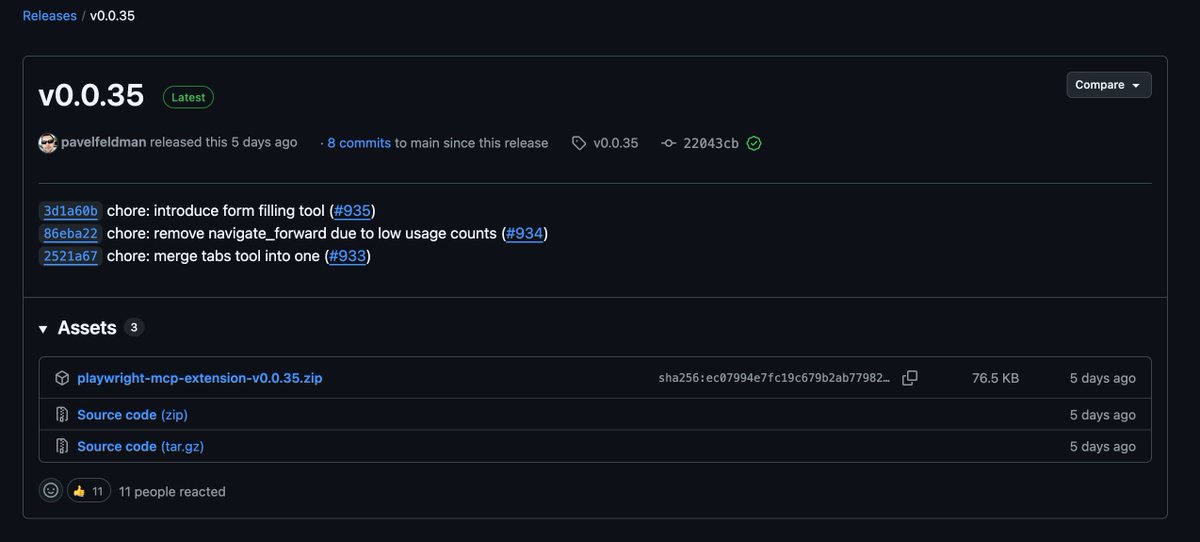Click the Assets count badge 3
This screenshot has height=542, width=1200.
click(x=135, y=327)
